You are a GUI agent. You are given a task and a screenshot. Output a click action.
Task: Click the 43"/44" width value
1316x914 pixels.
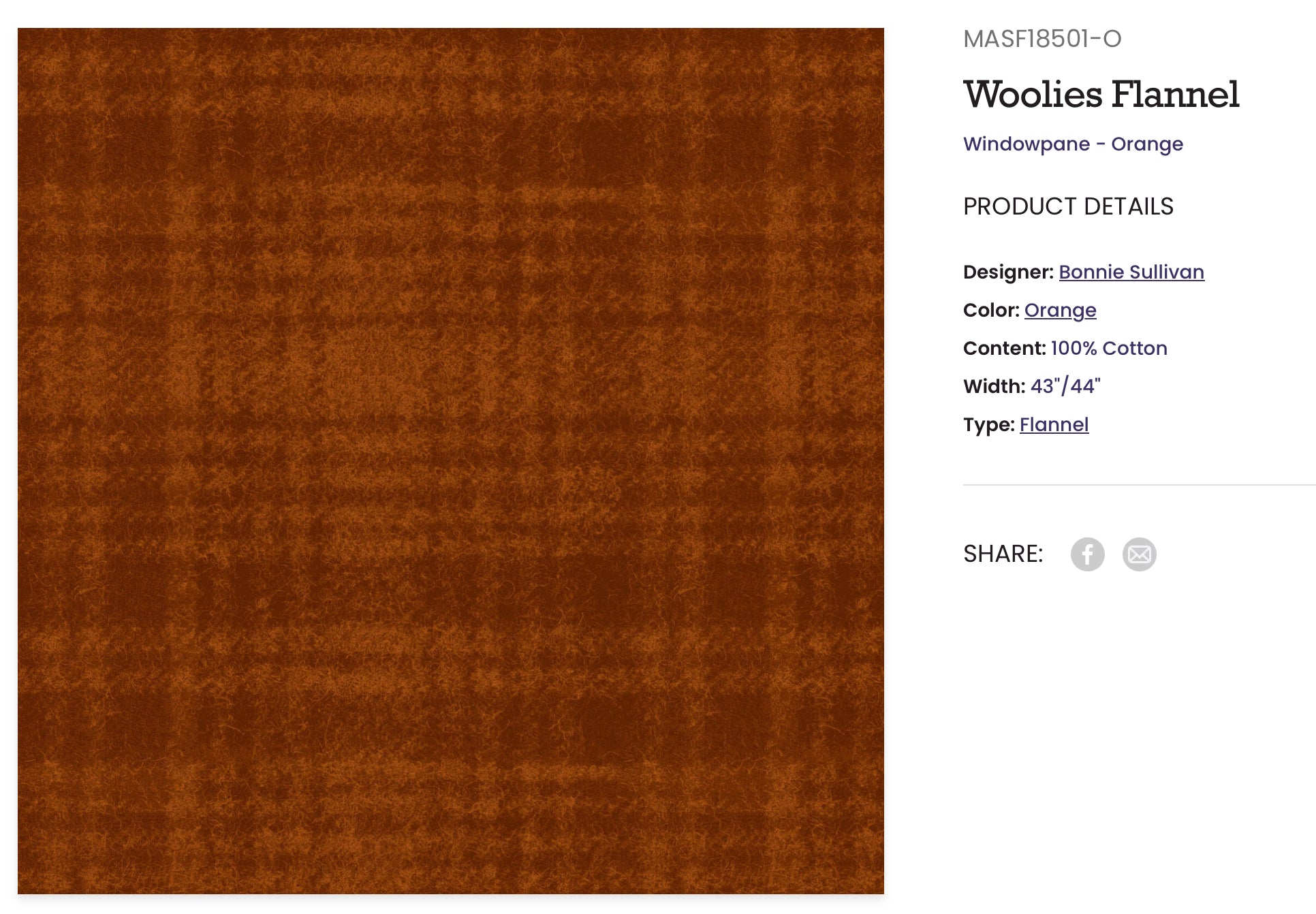point(1065,386)
